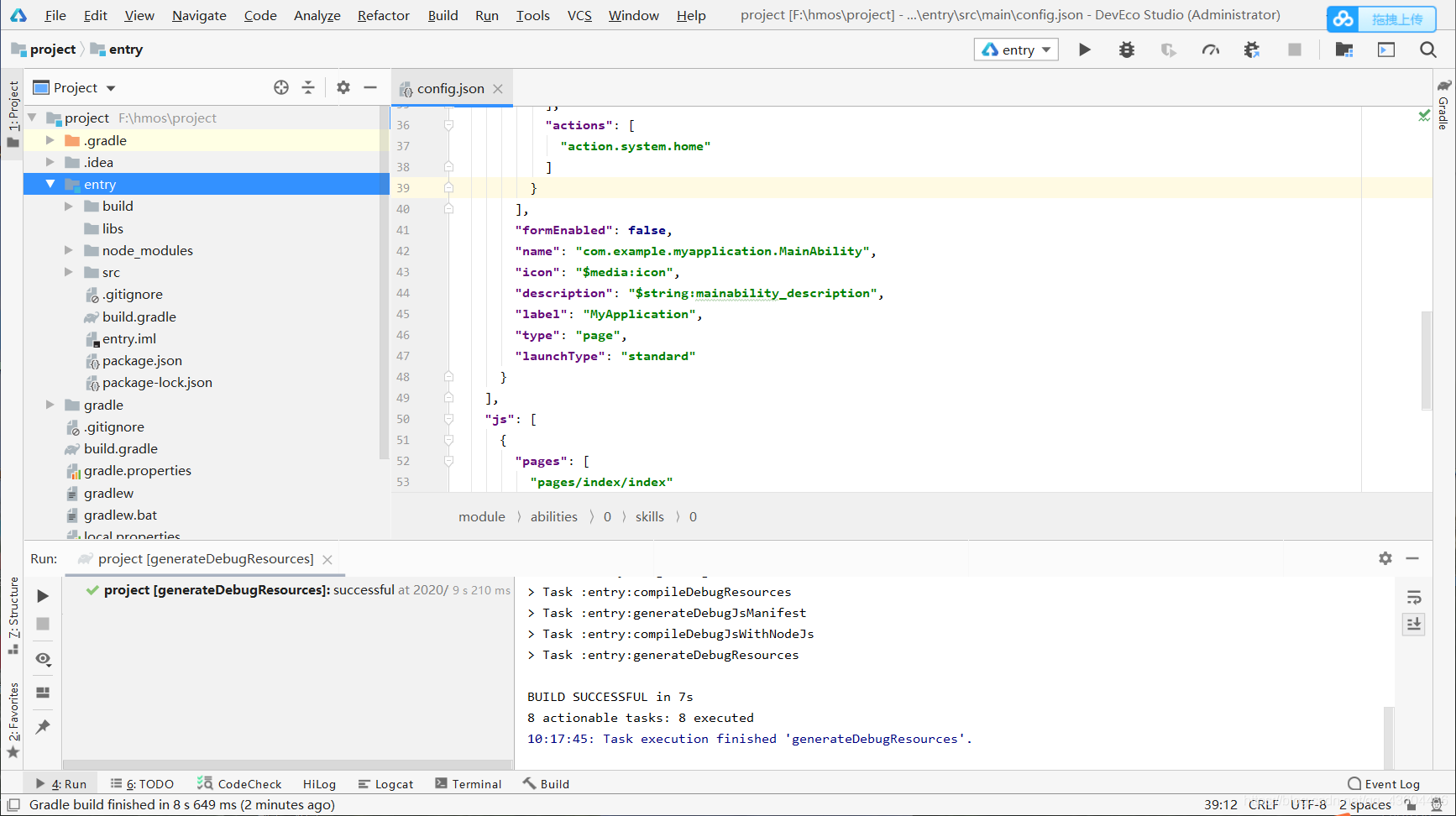
Task: Click the lock read-only icon in status bar
Action: point(1410,805)
